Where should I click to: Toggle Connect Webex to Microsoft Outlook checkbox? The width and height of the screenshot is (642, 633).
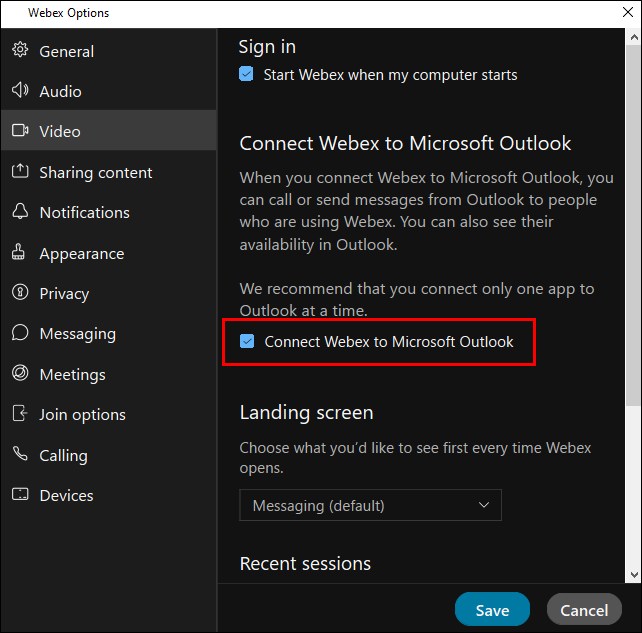[247, 341]
